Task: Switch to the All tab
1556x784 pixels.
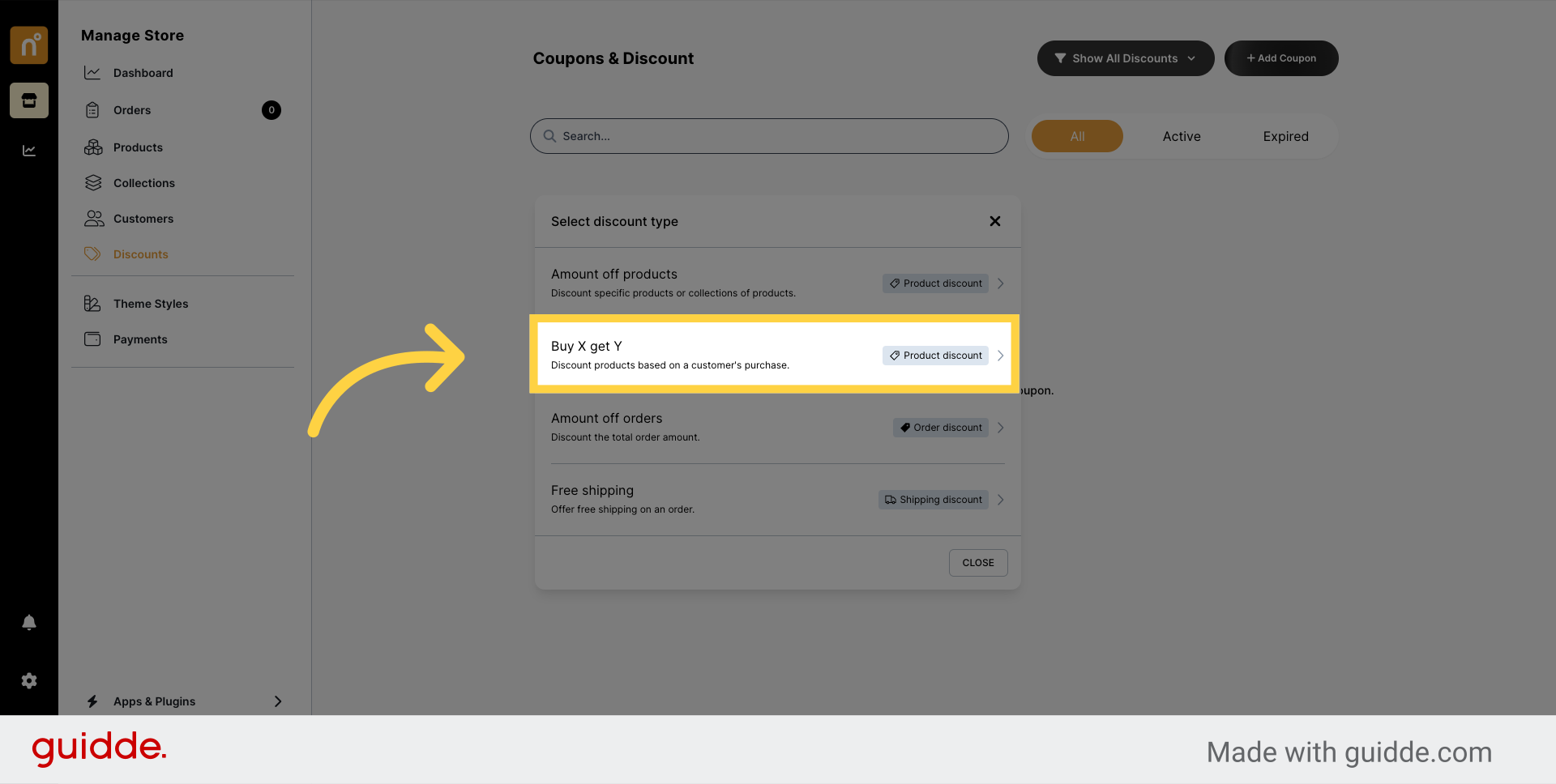Action: click(x=1077, y=136)
